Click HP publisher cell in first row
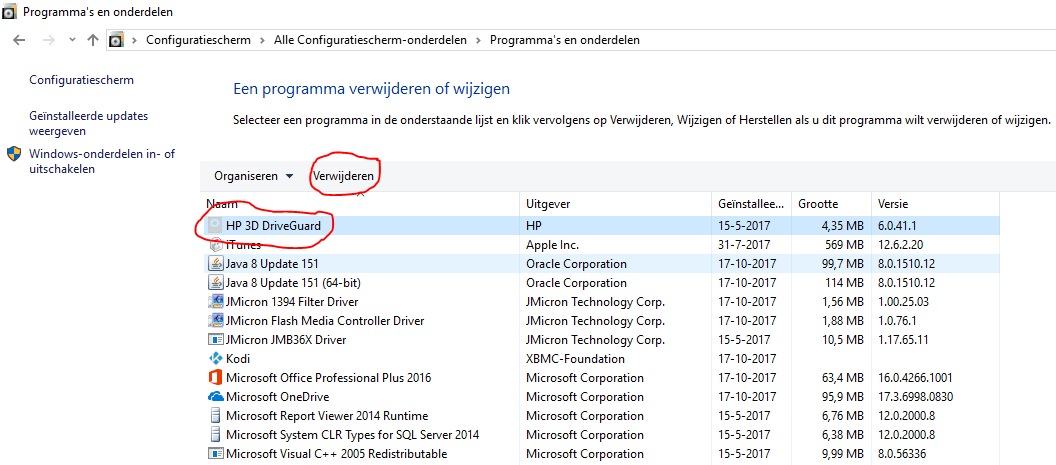1056x465 pixels. pyautogui.click(x=533, y=226)
